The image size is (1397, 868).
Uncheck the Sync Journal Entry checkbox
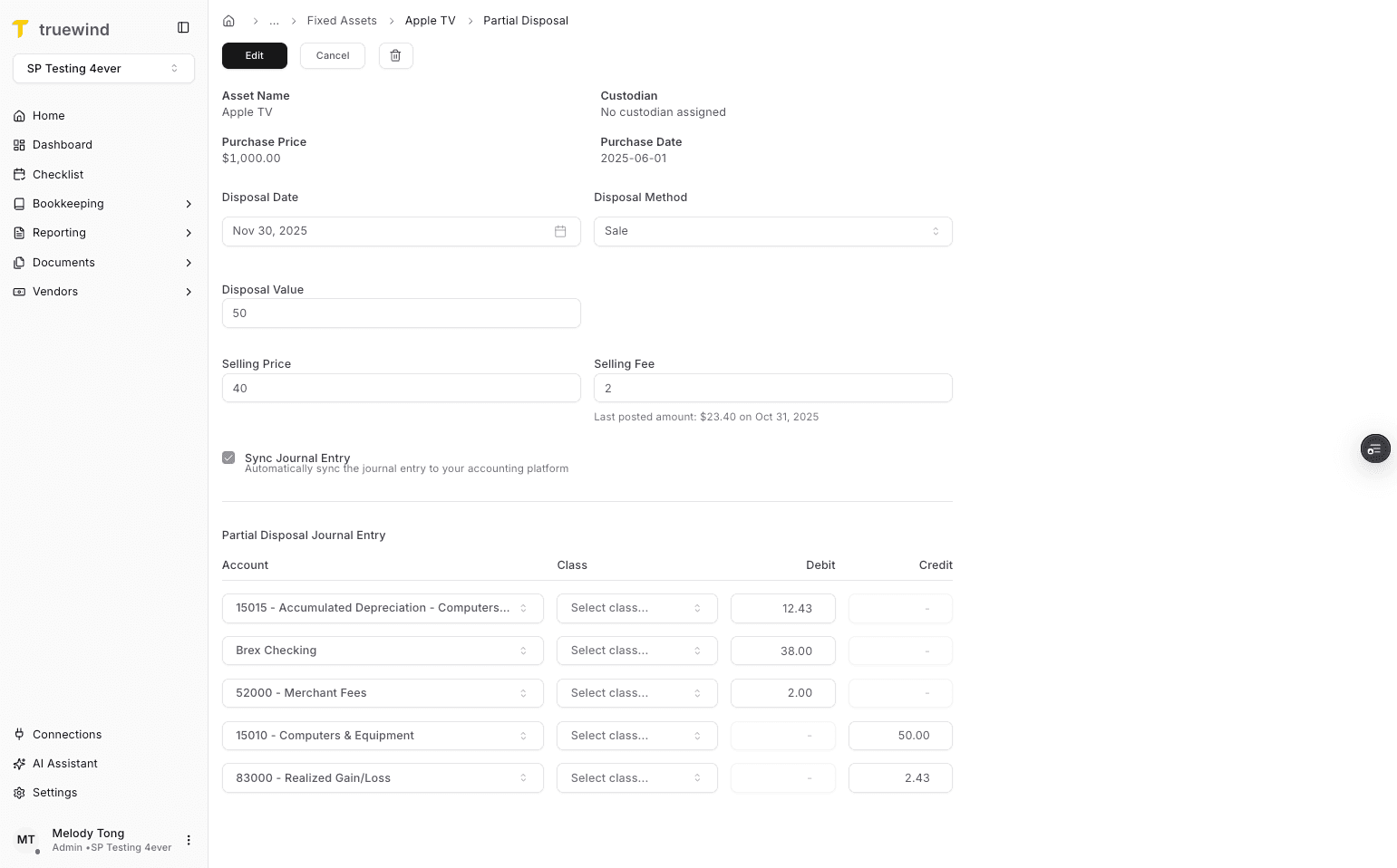tap(228, 458)
